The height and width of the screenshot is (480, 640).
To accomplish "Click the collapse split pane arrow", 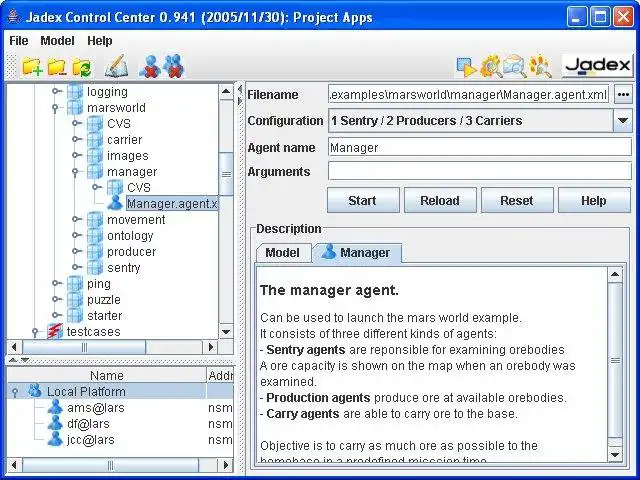I will point(240,89).
